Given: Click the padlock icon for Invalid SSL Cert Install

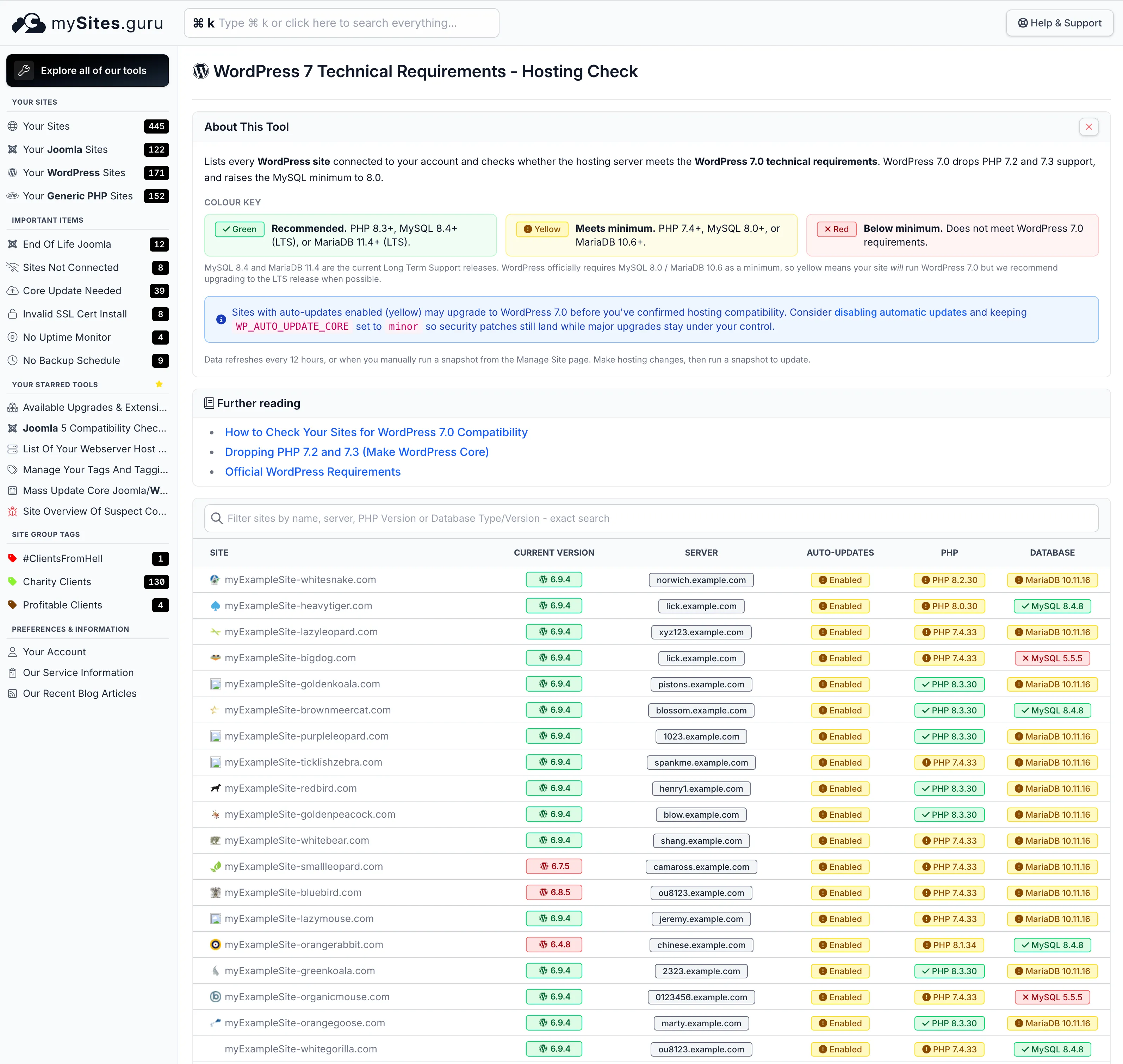Looking at the screenshot, I should (x=12, y=314).
